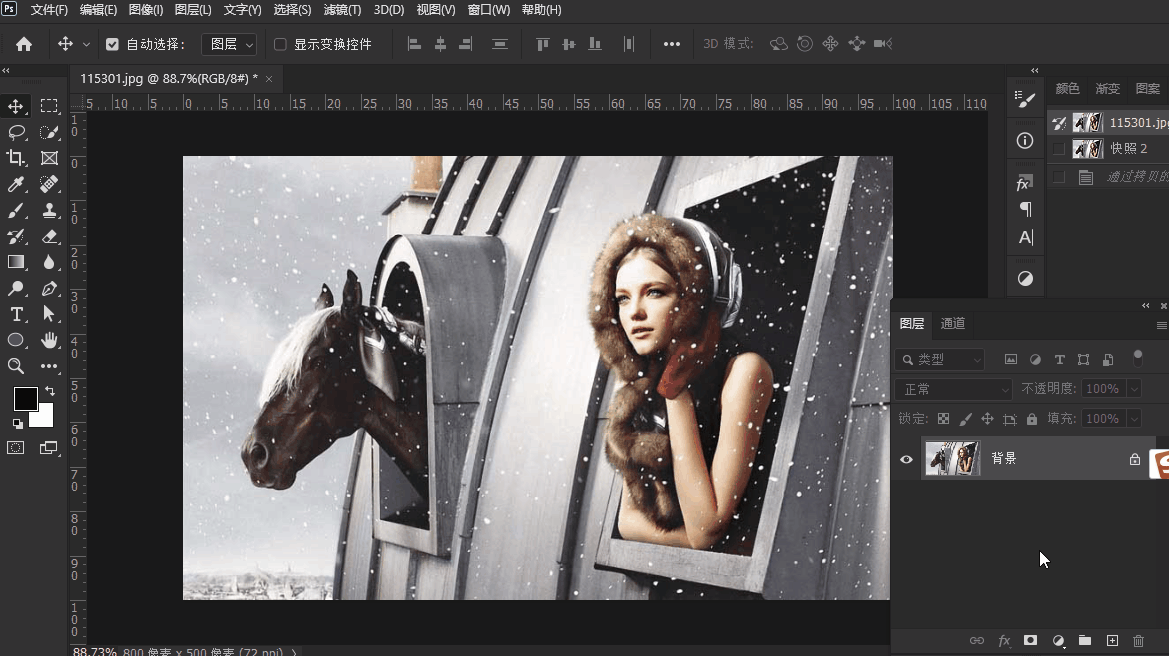Select the Hand tool
This screenshot has height=656, width=1169.
tap(49, 341)
